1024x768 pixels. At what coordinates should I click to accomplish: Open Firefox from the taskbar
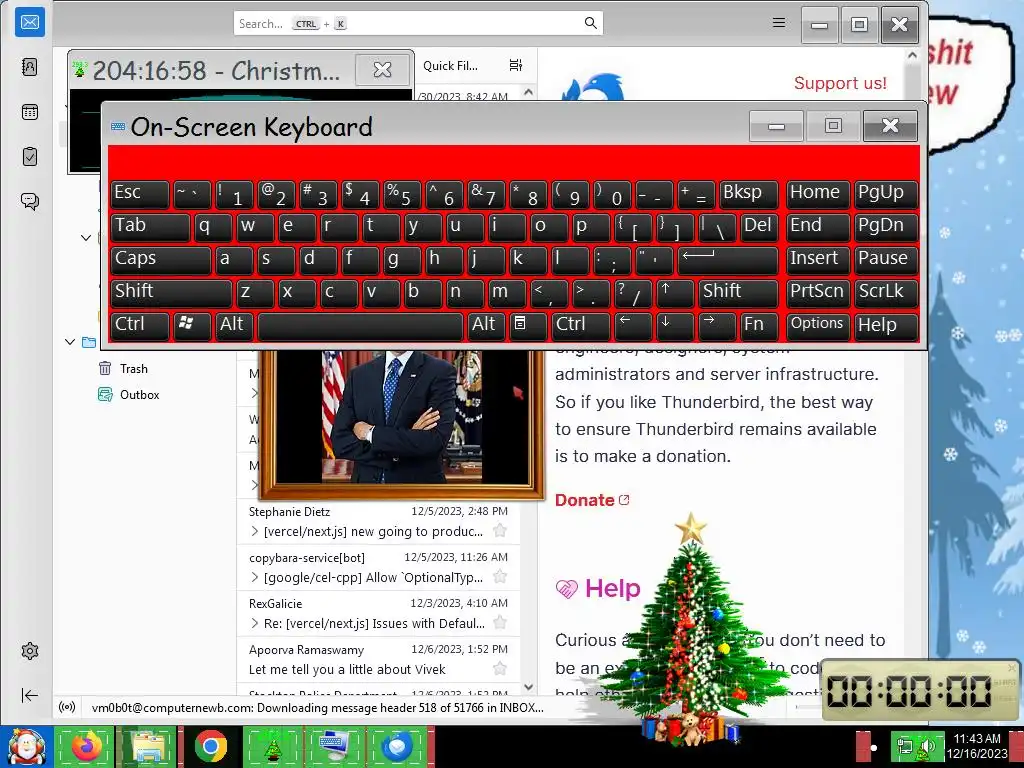pyautogui.click(x=85, y=746)
